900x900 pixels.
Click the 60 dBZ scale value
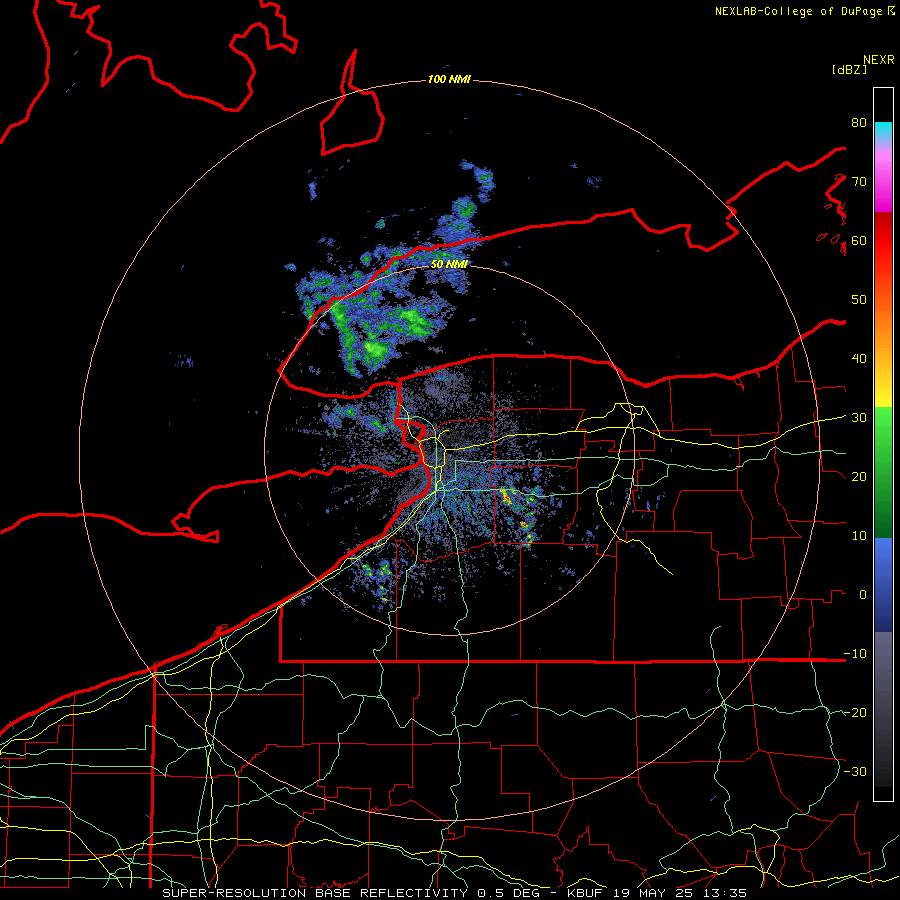tap(859, 241)
